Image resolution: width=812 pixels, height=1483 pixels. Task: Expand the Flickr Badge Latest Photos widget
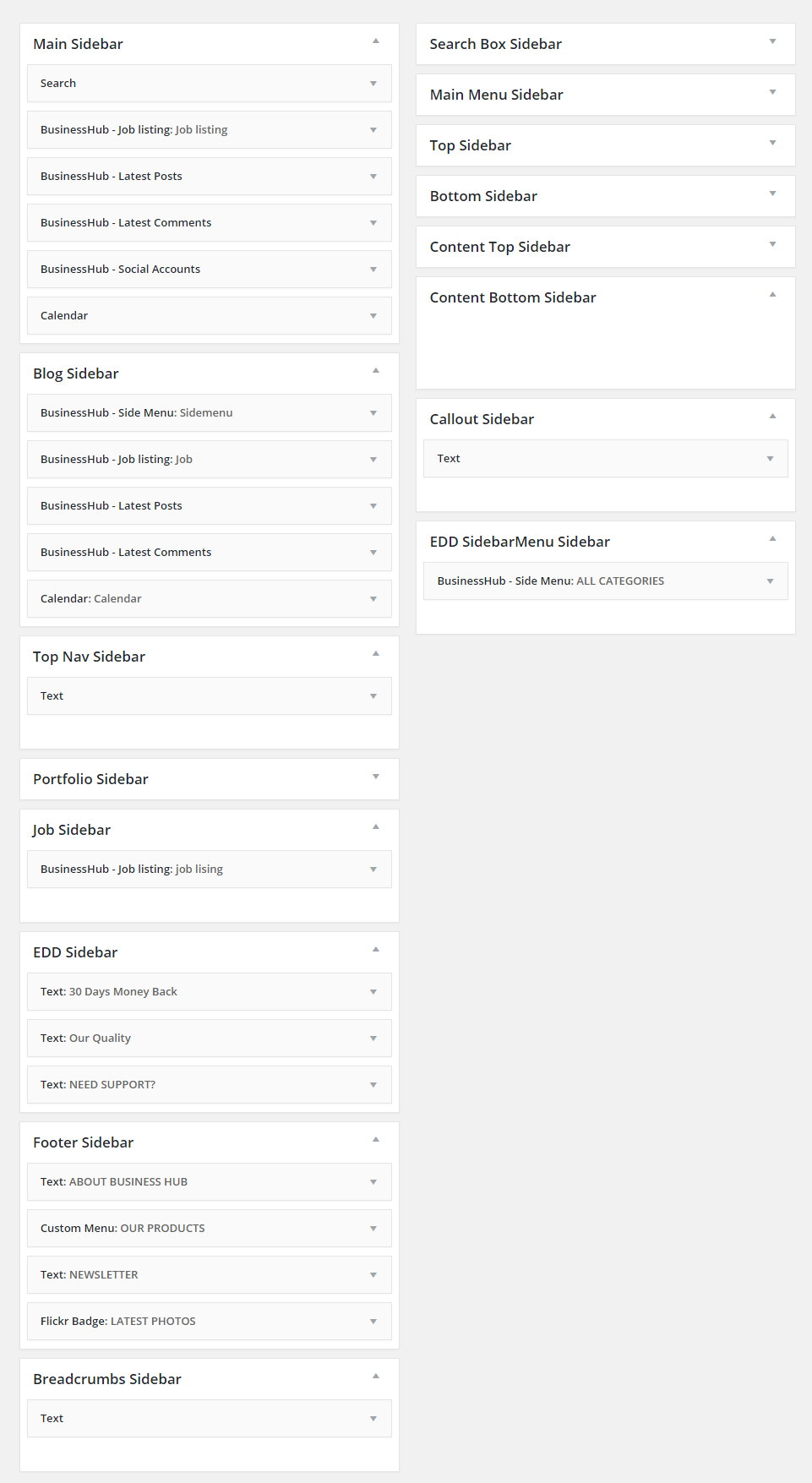(x=373, y=1322)
